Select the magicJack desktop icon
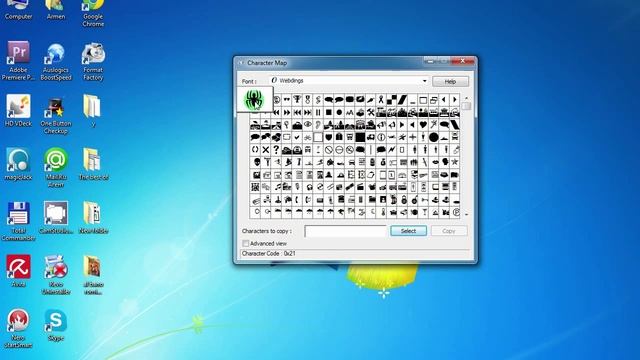Screen dimensions: 640x360 (x=18, y=164)
